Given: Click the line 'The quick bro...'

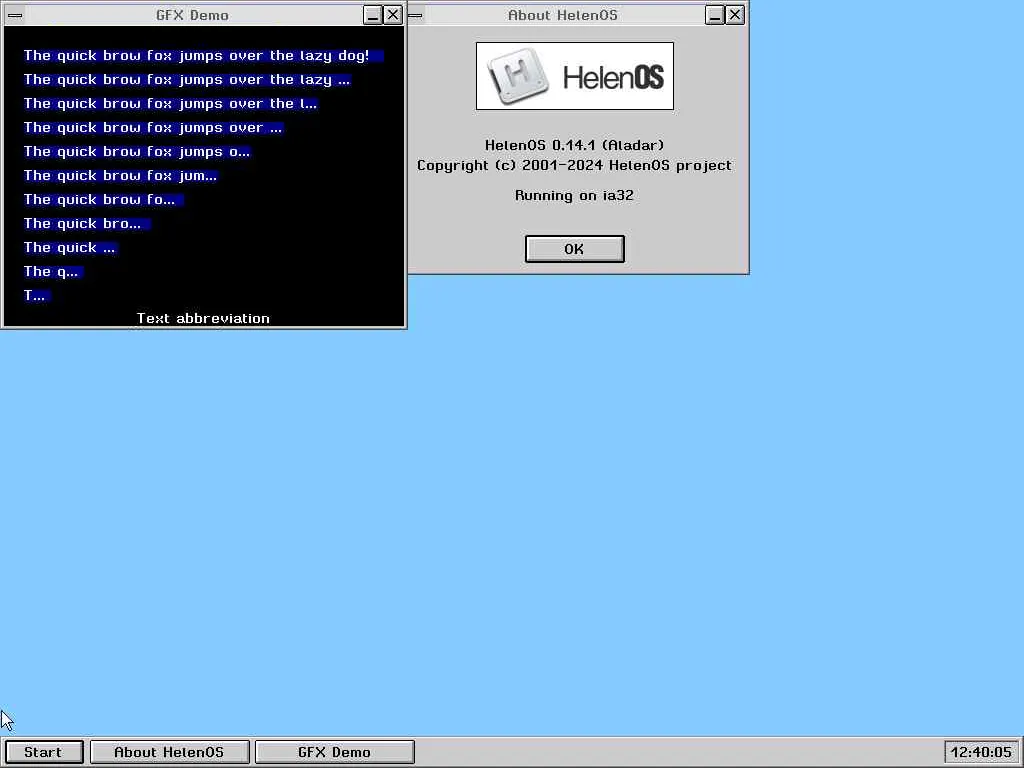Looking at the screenshot, I should (87, 223).
